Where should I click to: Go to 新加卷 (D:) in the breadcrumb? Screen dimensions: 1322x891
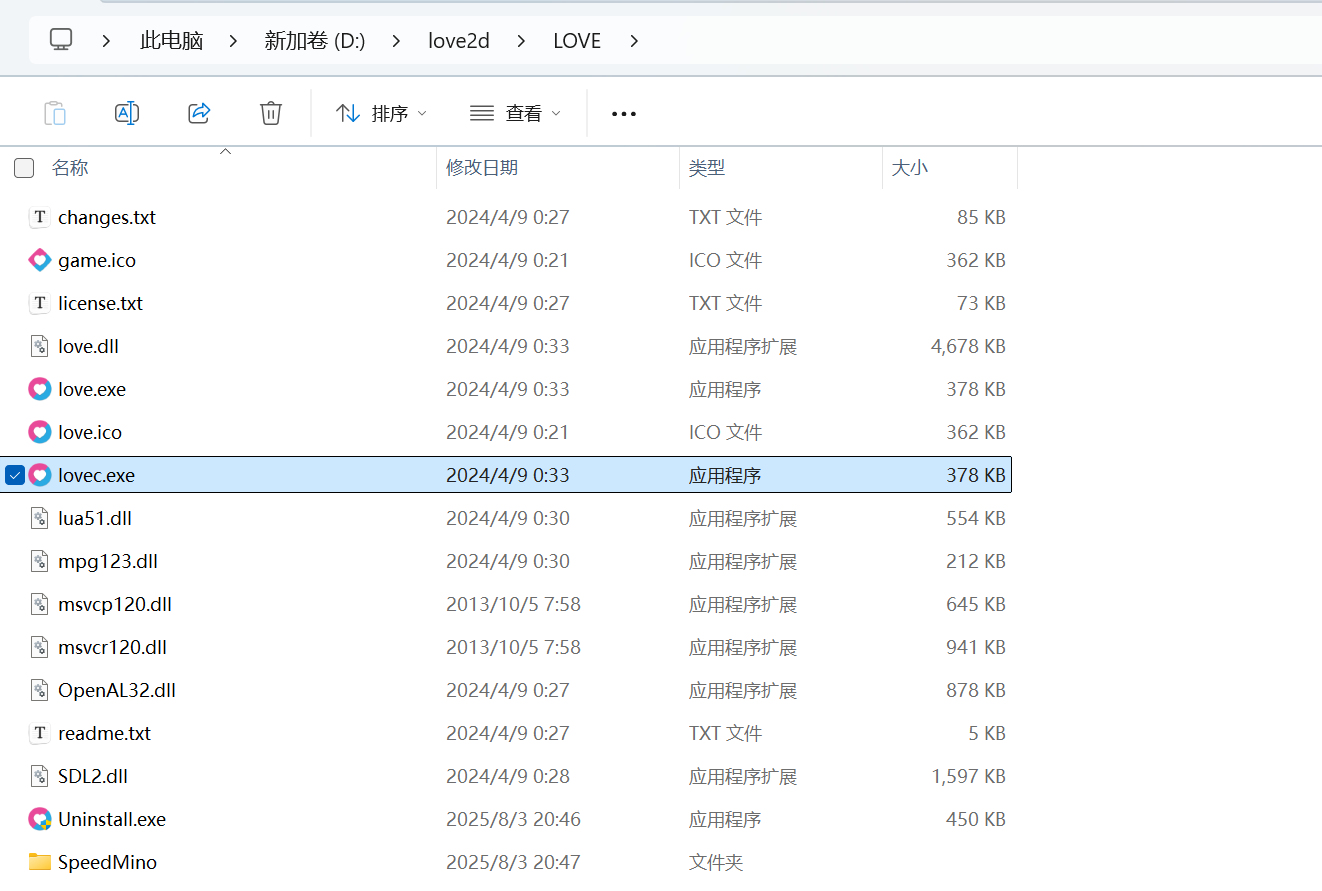tap(315, 41)
